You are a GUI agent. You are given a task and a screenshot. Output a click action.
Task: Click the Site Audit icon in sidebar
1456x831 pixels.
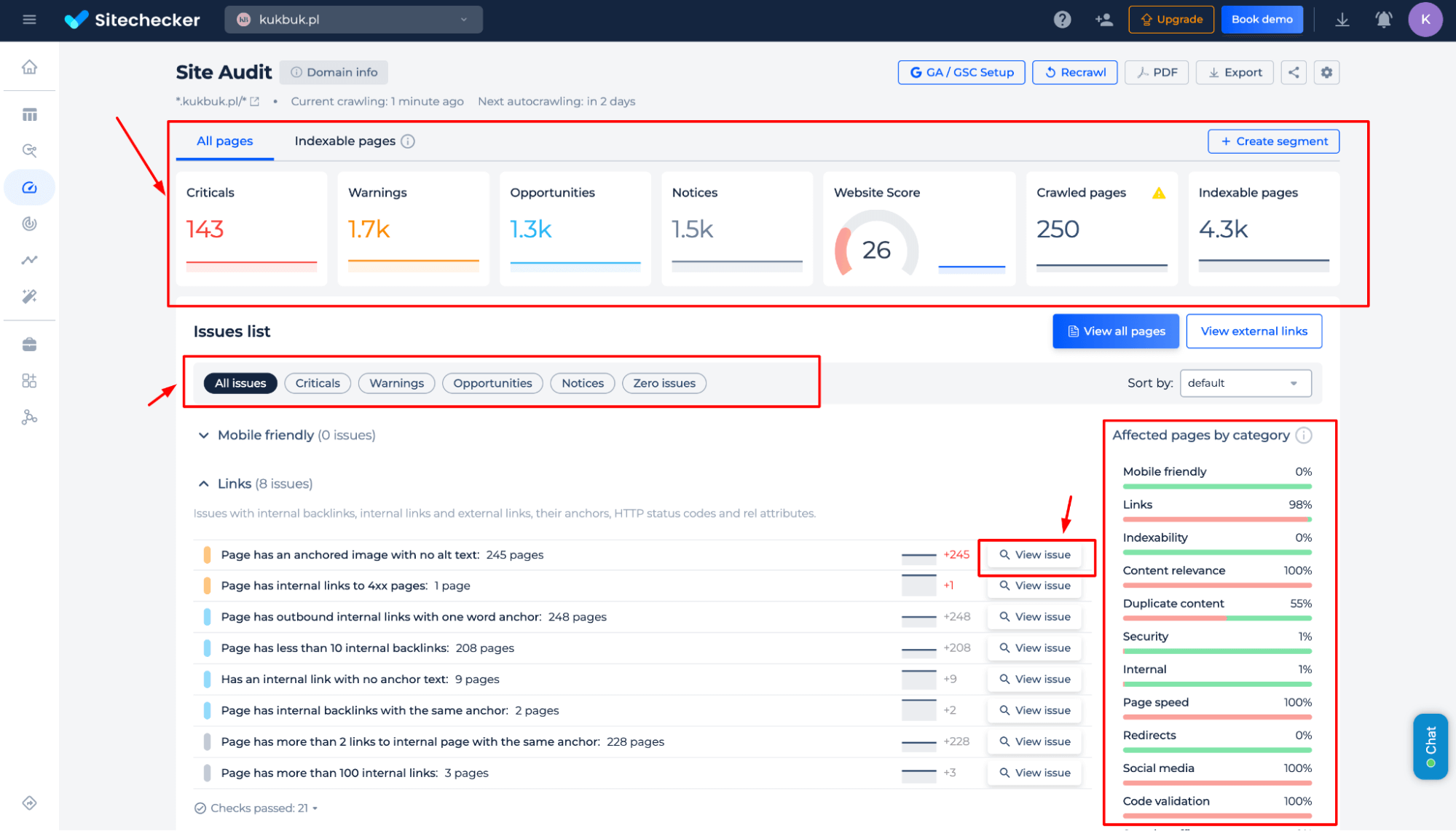pos(29,187)
